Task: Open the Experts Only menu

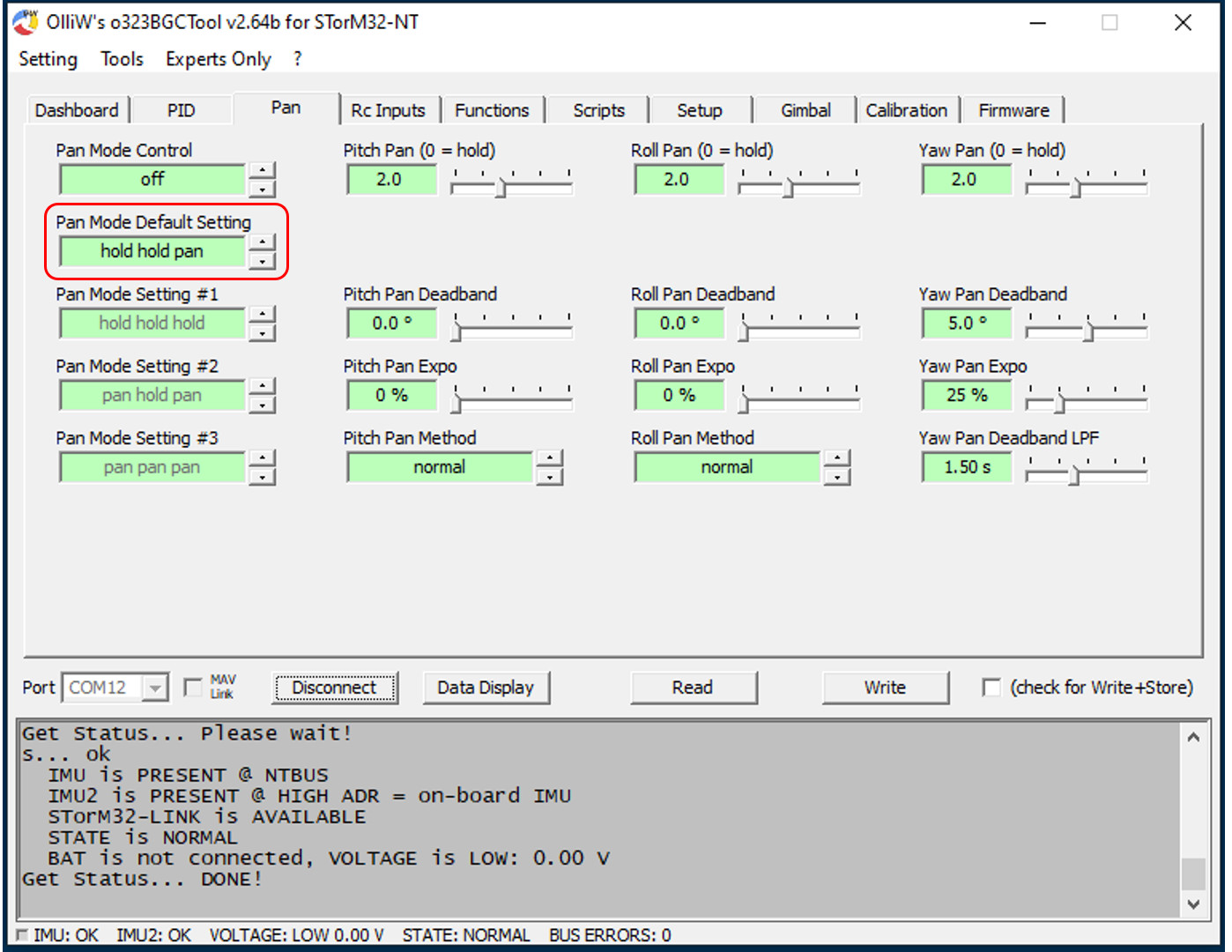Action: pos(218,59)
